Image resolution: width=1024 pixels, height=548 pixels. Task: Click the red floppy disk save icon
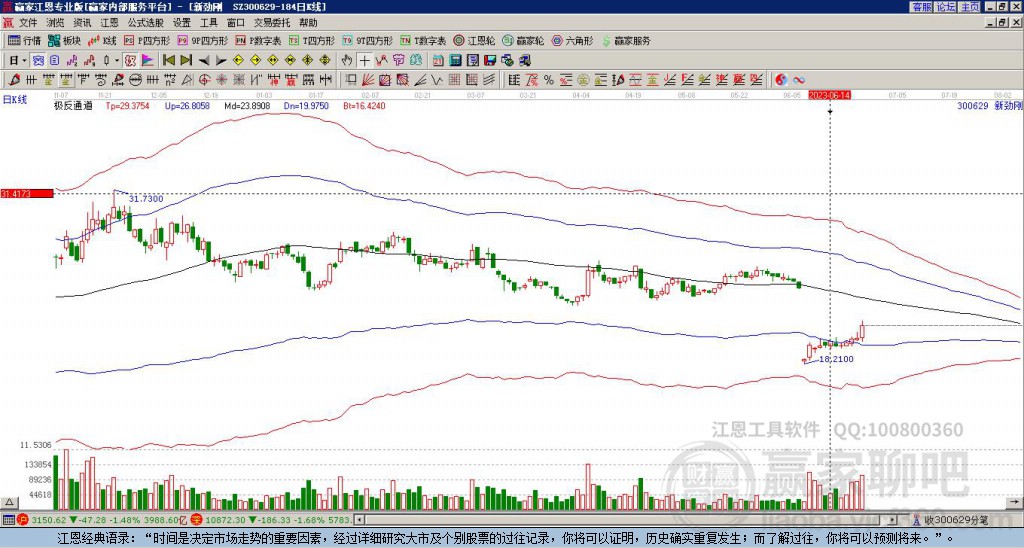[490, 61]
